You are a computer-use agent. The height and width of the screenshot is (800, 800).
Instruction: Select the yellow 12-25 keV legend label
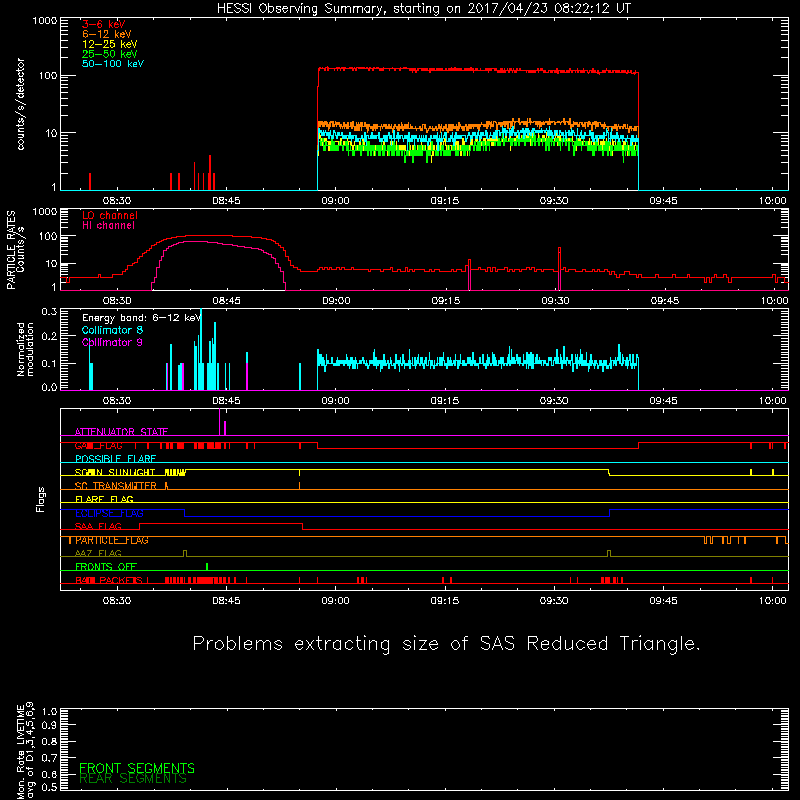coord(110,44)
